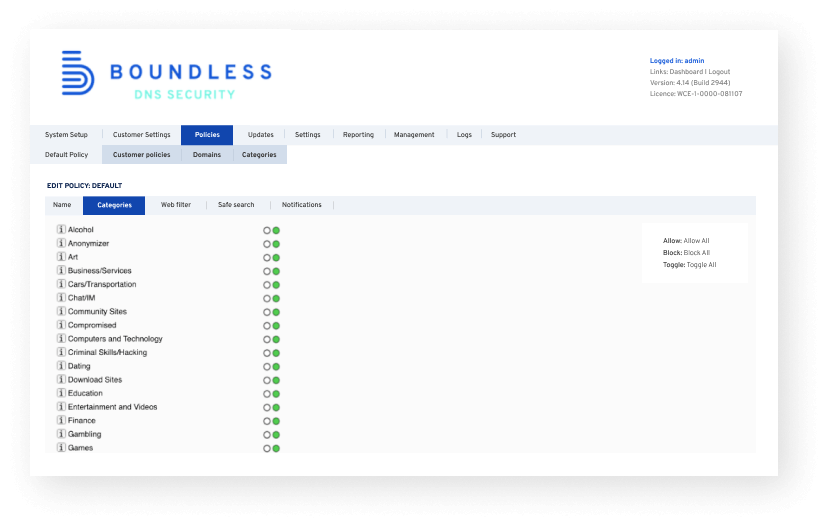Open the Reporting menu
The height and width of the screenshot is (527, 828).
359,135
